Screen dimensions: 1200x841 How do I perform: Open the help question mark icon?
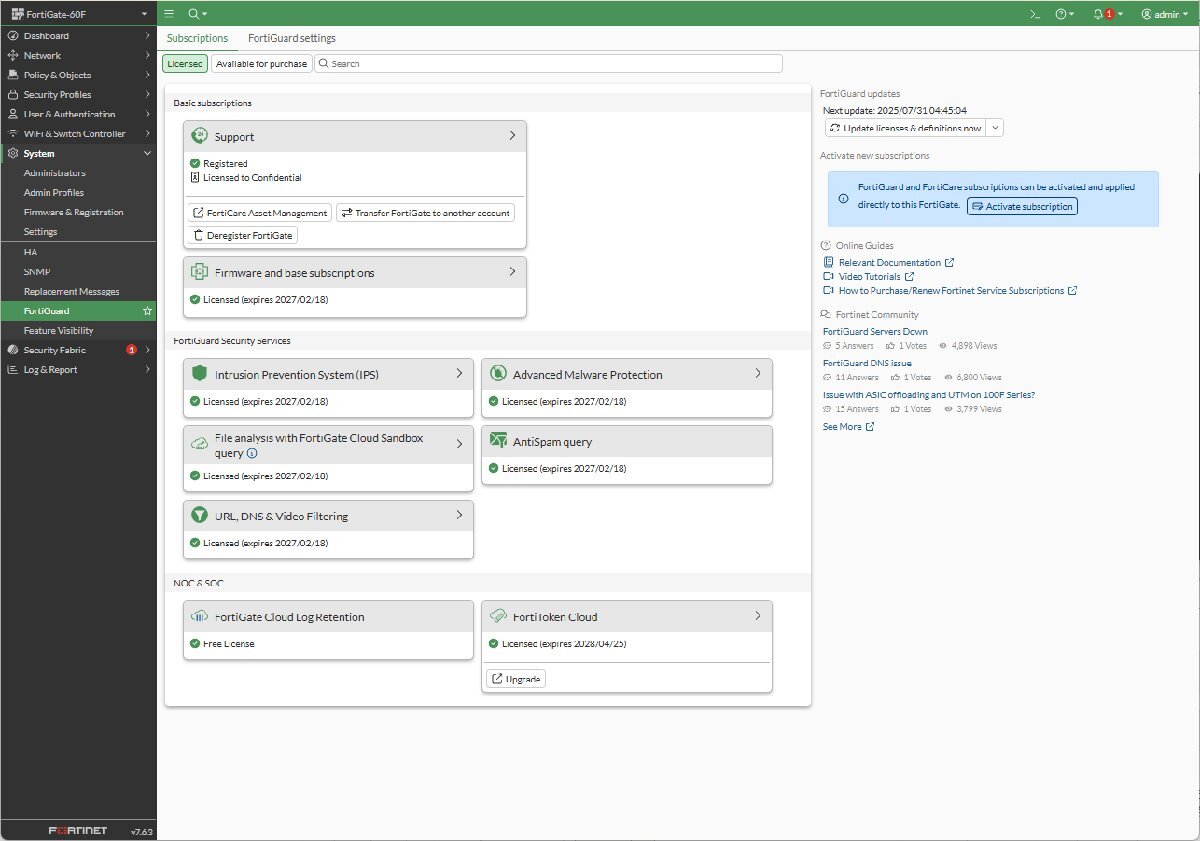tap(1061, 14)
